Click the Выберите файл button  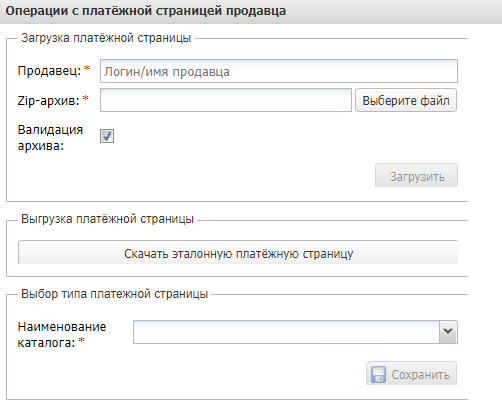[406, 100]
